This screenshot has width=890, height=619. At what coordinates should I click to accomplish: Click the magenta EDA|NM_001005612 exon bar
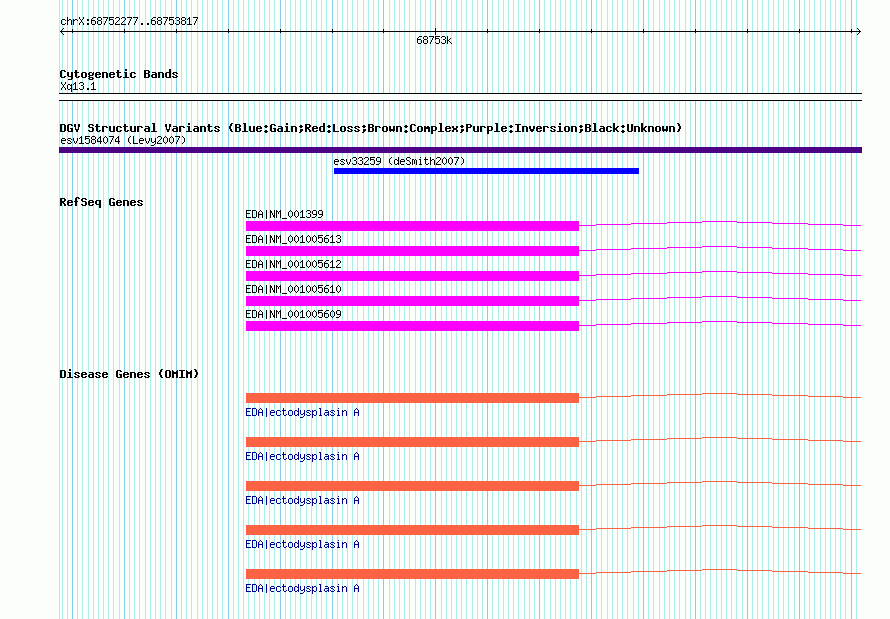point(412,276)
